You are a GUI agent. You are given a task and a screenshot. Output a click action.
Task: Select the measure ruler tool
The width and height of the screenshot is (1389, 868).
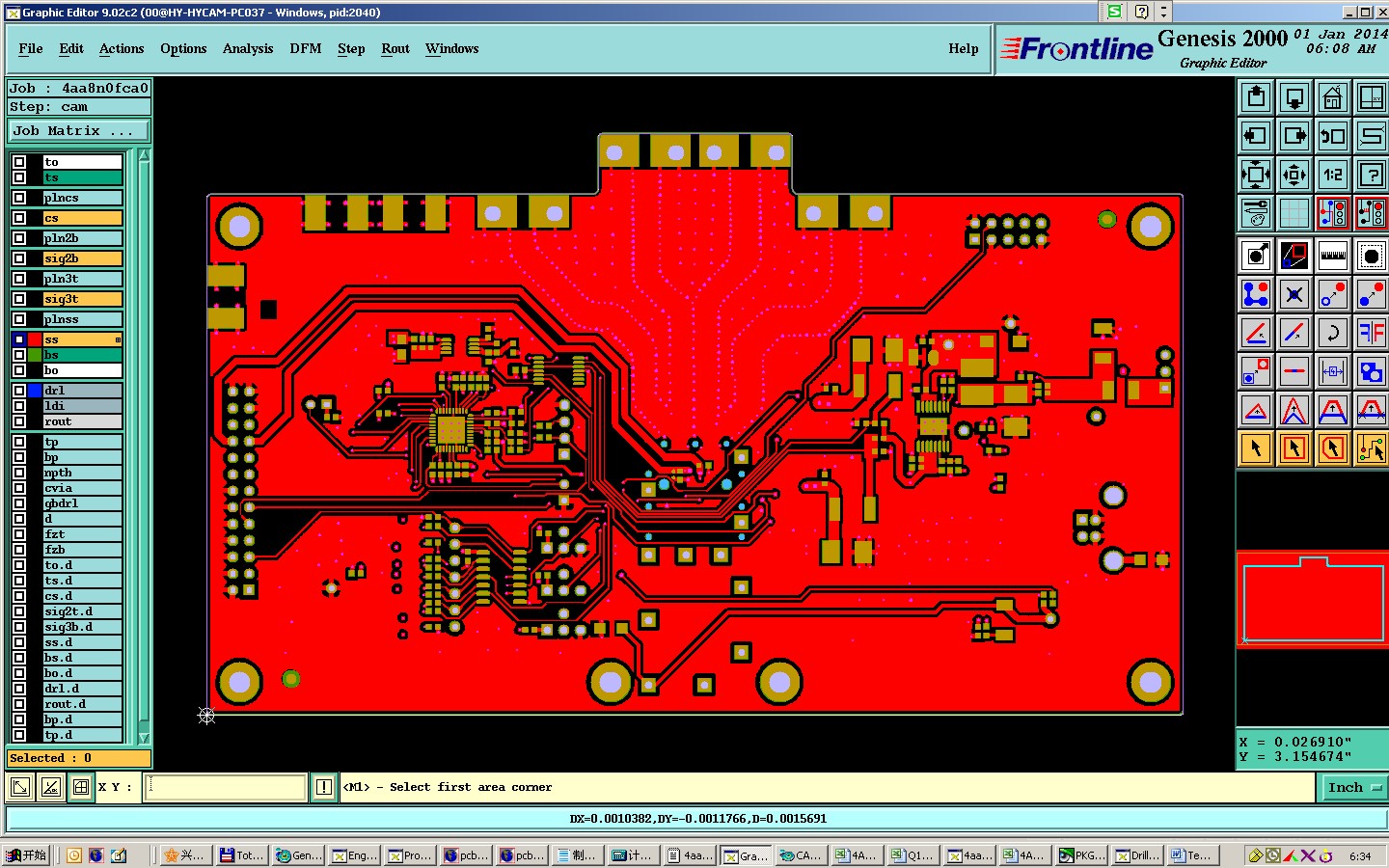1332,256
